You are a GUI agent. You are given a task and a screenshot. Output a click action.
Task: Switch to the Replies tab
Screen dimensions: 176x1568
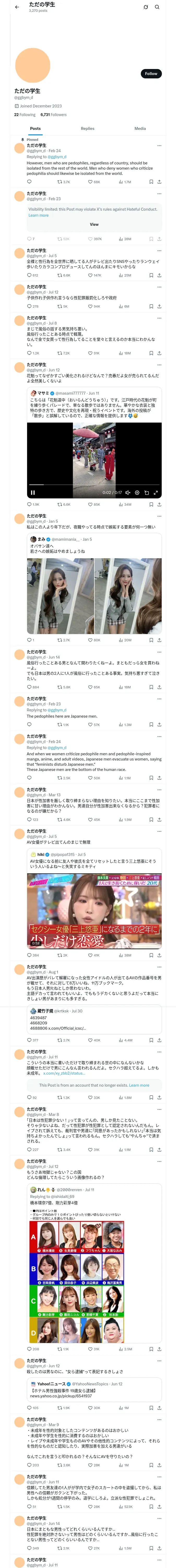click(x=87, y=128)
